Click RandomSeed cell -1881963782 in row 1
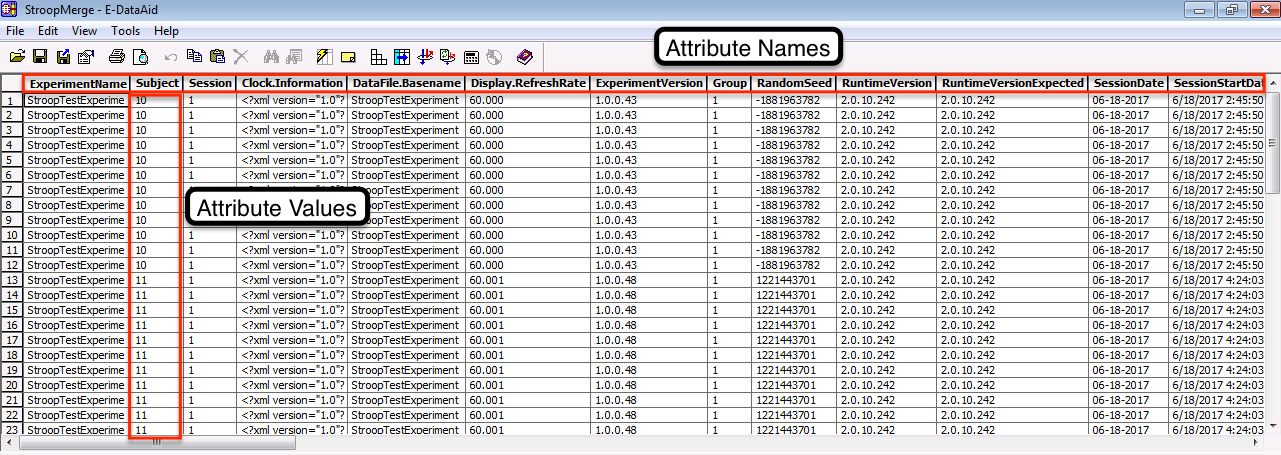The width and height of the screenshot is (1281, 455). 793,100
